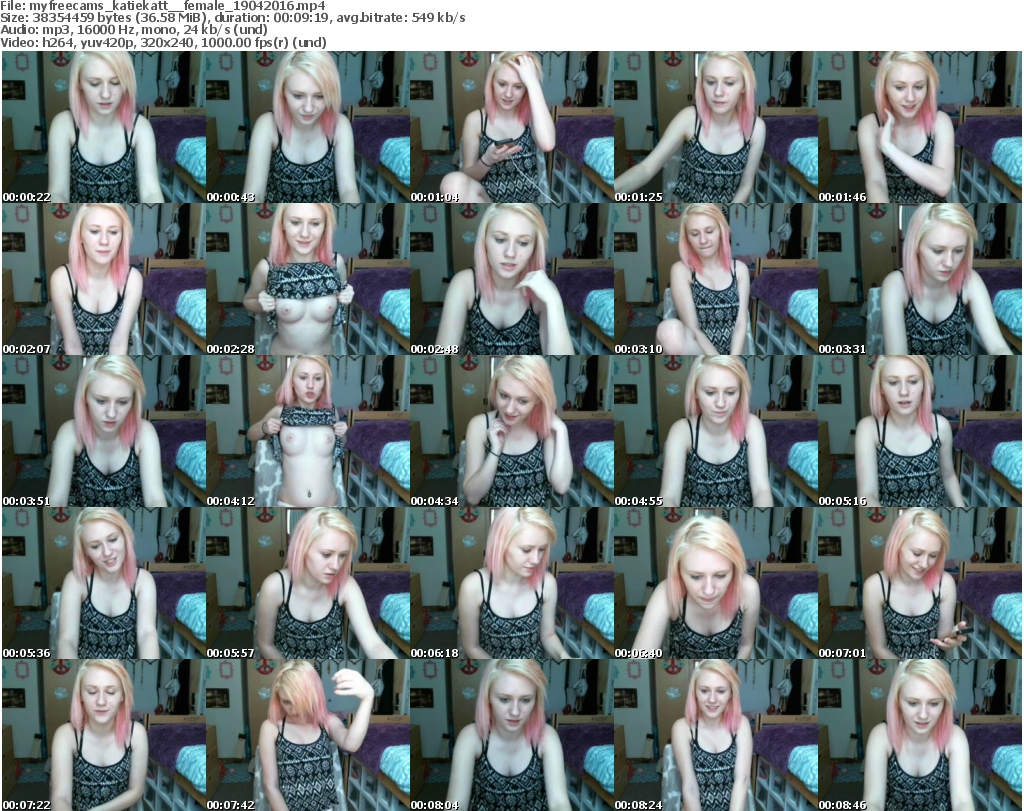The height and width of the screenshot is (811, 1024).
Task: Open the frame thumbnail stamped 00:01:04
Action: tap(511, 127)
